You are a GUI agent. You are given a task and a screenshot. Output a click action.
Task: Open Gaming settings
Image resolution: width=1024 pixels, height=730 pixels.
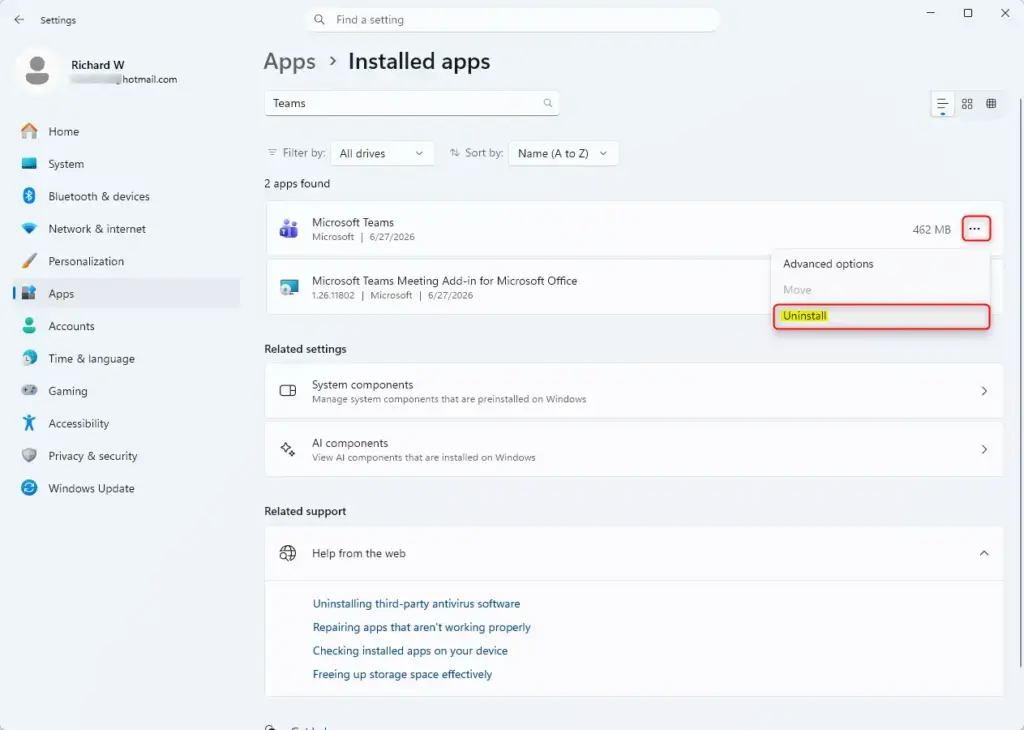pos(127,391)
